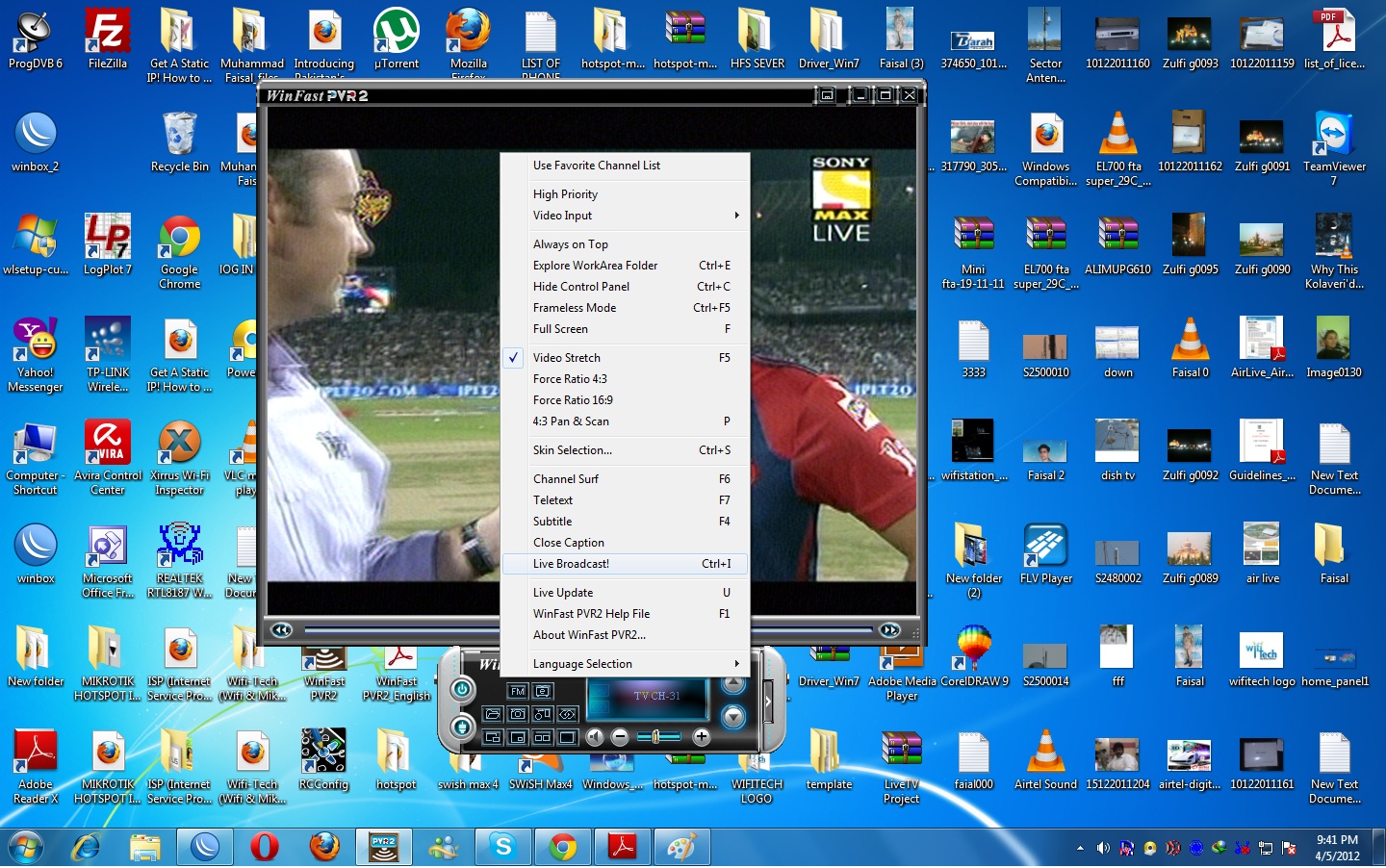Viewport: 1386px width, 868px height.
Task: Open FLV Player desktop shortcut
Action: click(1046, 554)
